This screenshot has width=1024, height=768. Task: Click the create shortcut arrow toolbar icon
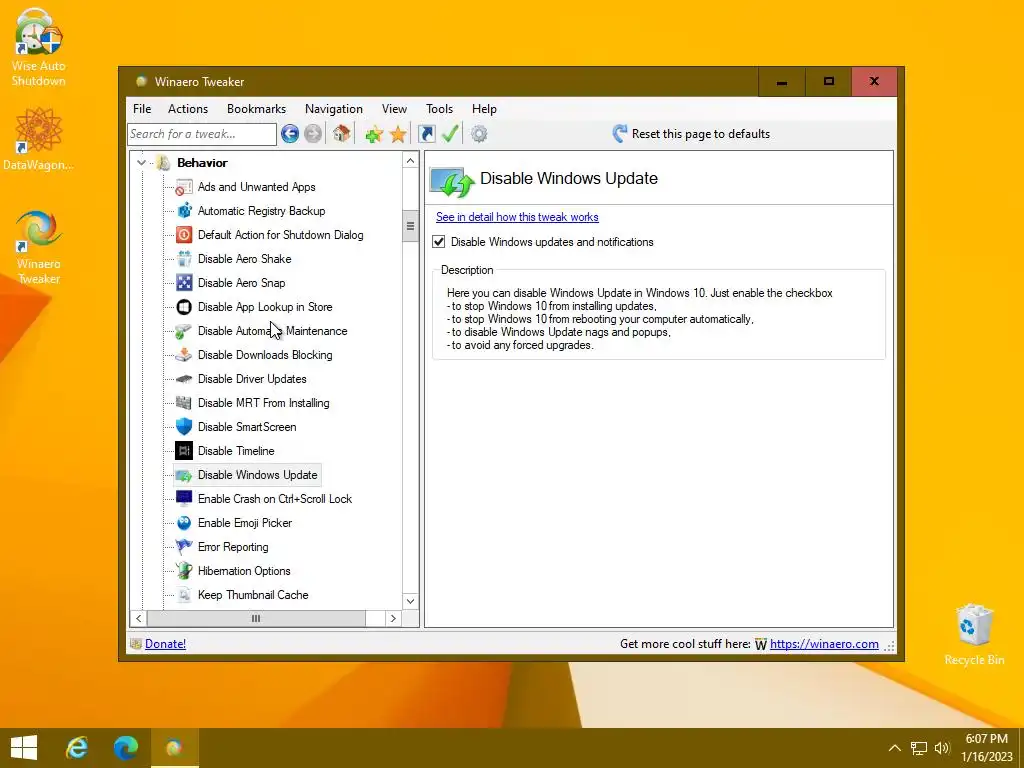(426, 134)
